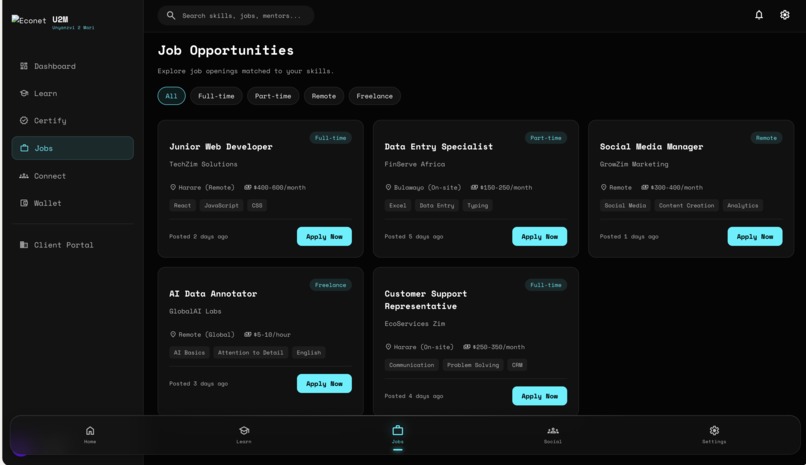The height and width of the screenshot is (465, 806).
Task: Apply Now for Data Entry Specialist
Action: [x=539, y=236]
